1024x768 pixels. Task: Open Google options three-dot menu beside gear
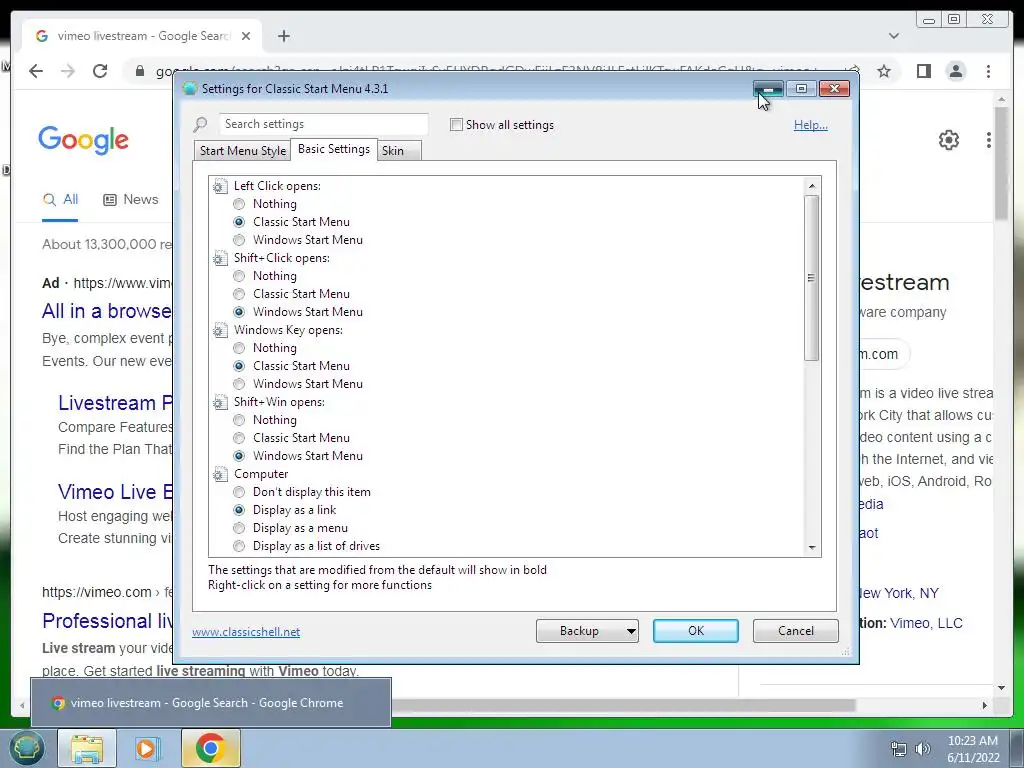(989, 140)
